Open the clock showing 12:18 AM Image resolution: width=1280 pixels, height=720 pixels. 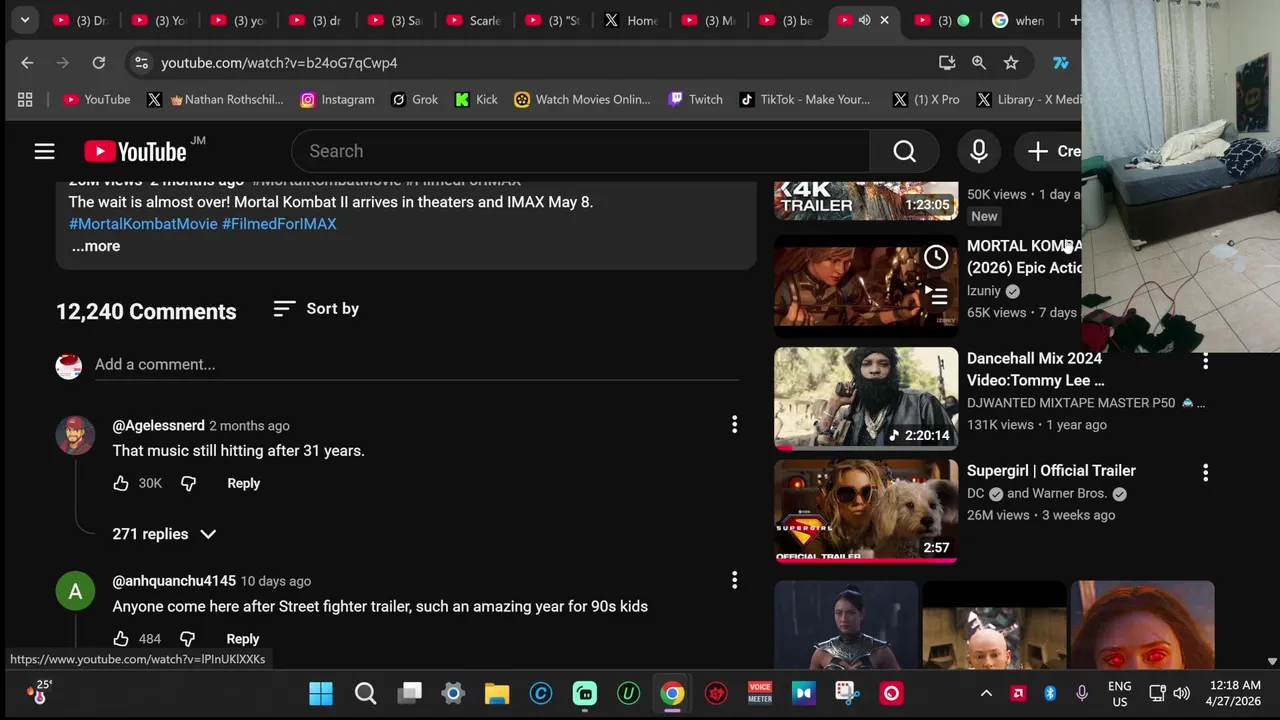click(x=1235, y=693)
